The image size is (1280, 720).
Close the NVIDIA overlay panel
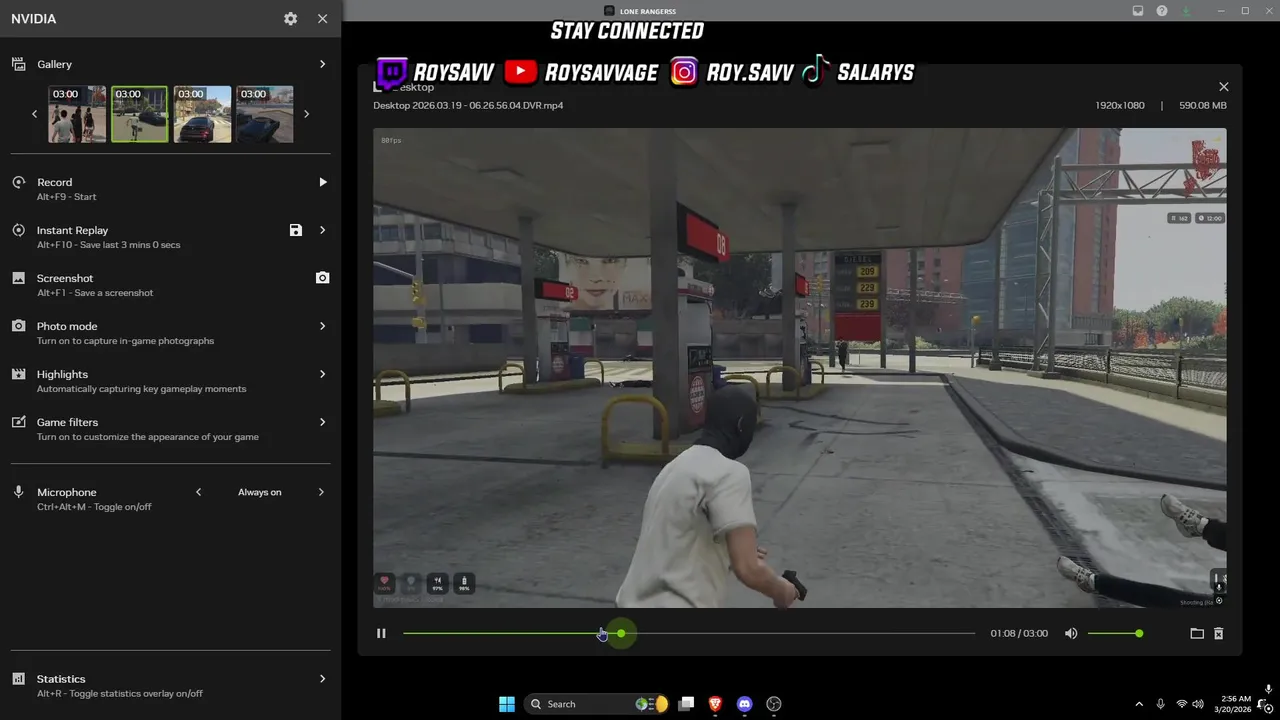(322, 19)
